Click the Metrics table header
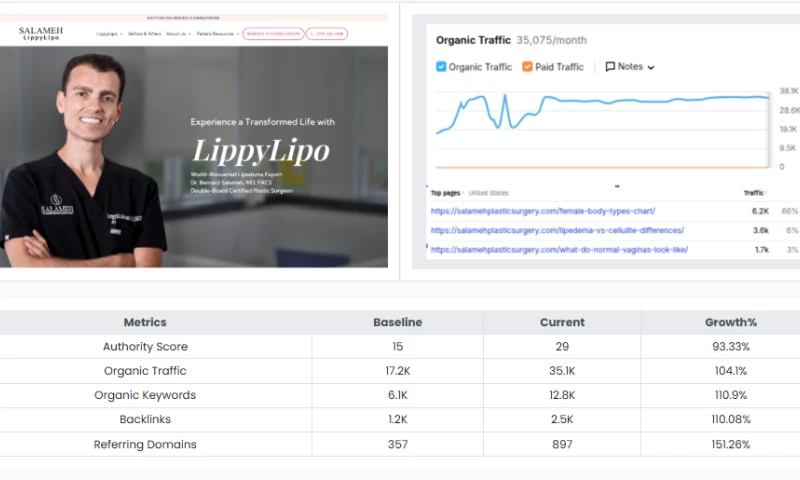The width and height of the screenshot is (800, 480). point(145,322)
